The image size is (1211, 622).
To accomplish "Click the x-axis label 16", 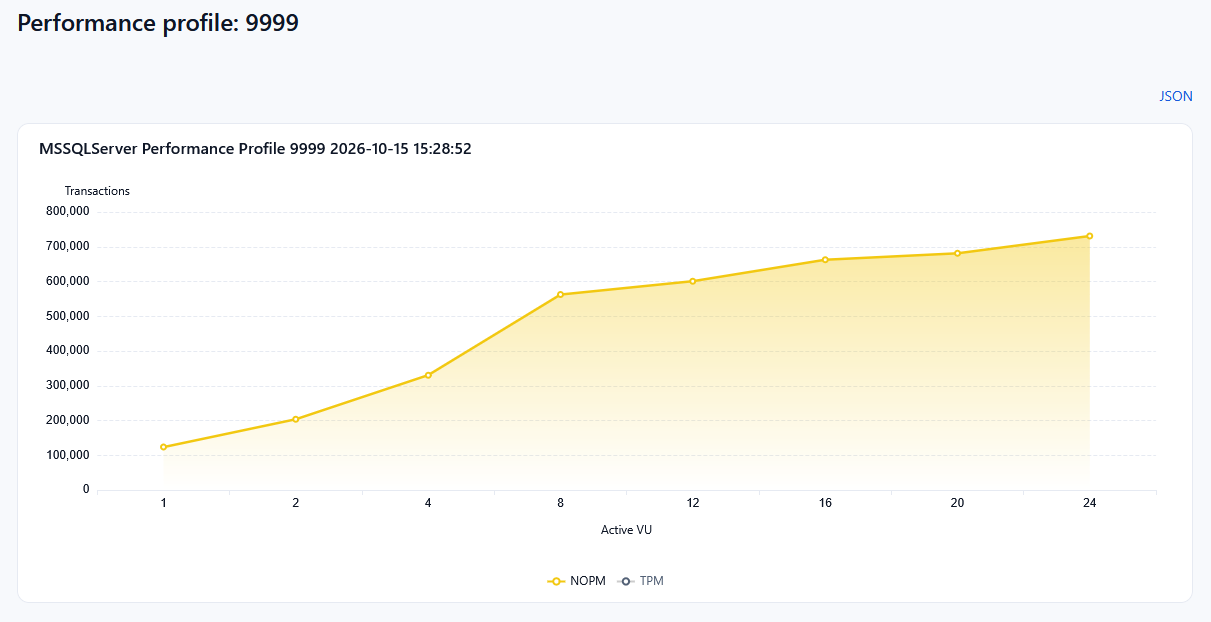I will click(825, 503).
